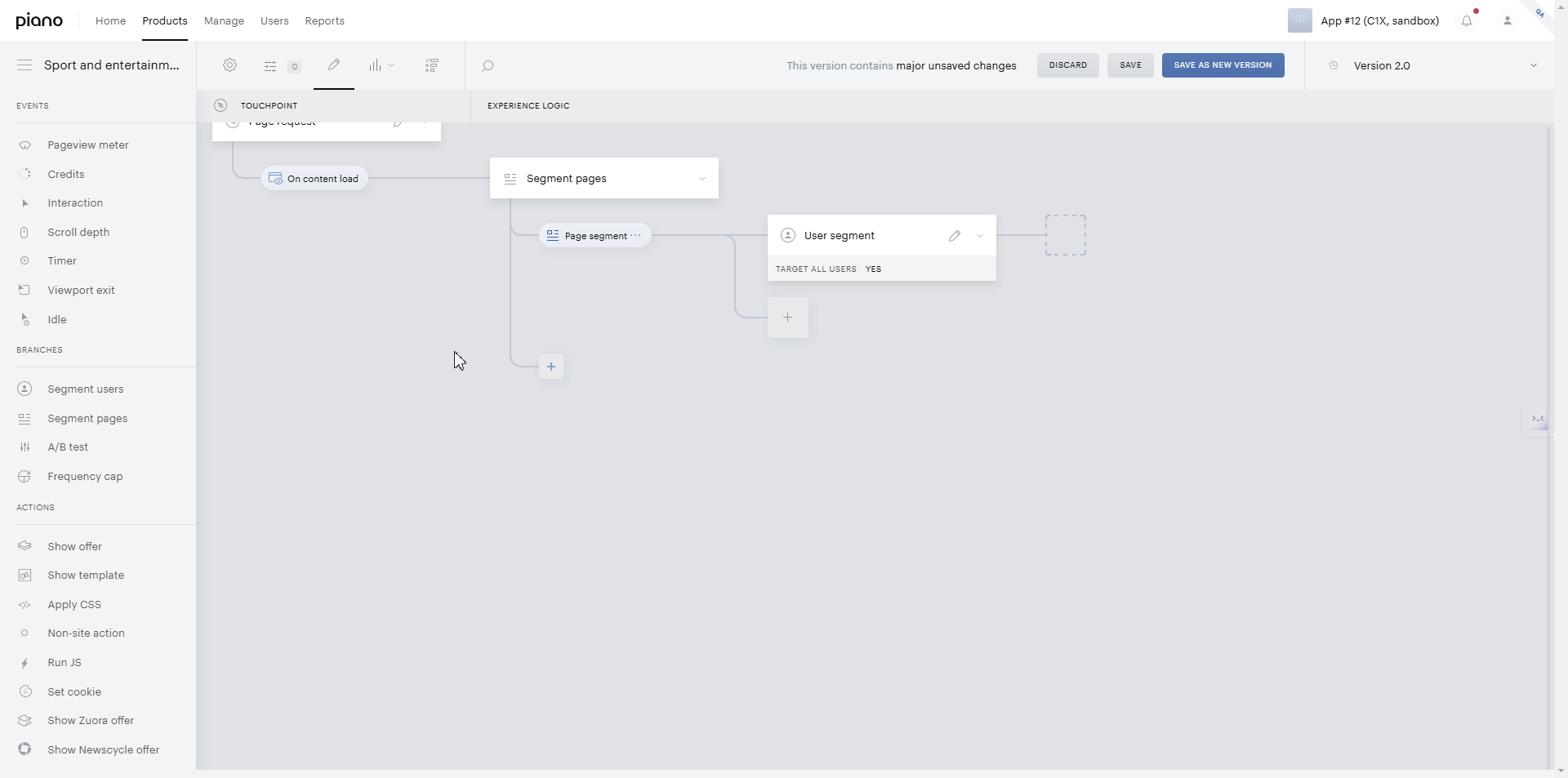Screen dimensions: 1568x778
Task: Open the Reports menu
Action: coord(324,21)
